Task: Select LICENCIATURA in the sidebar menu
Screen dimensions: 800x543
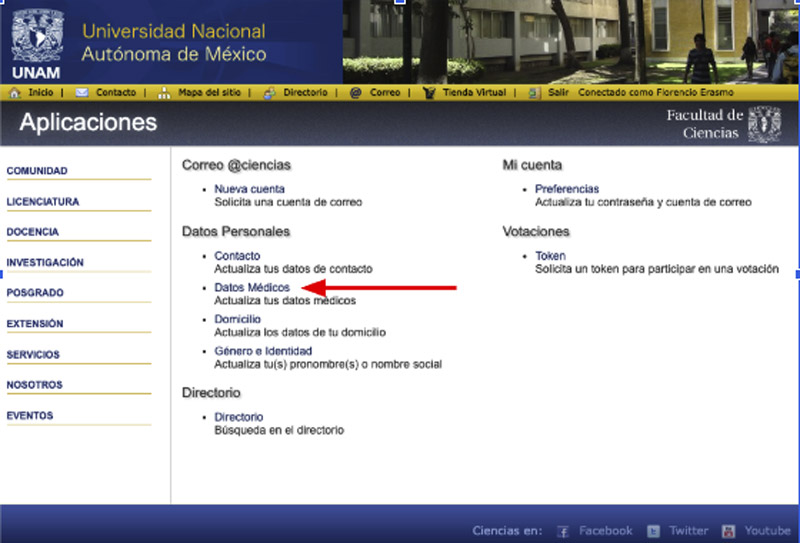Action: click(x=43, y=202)
